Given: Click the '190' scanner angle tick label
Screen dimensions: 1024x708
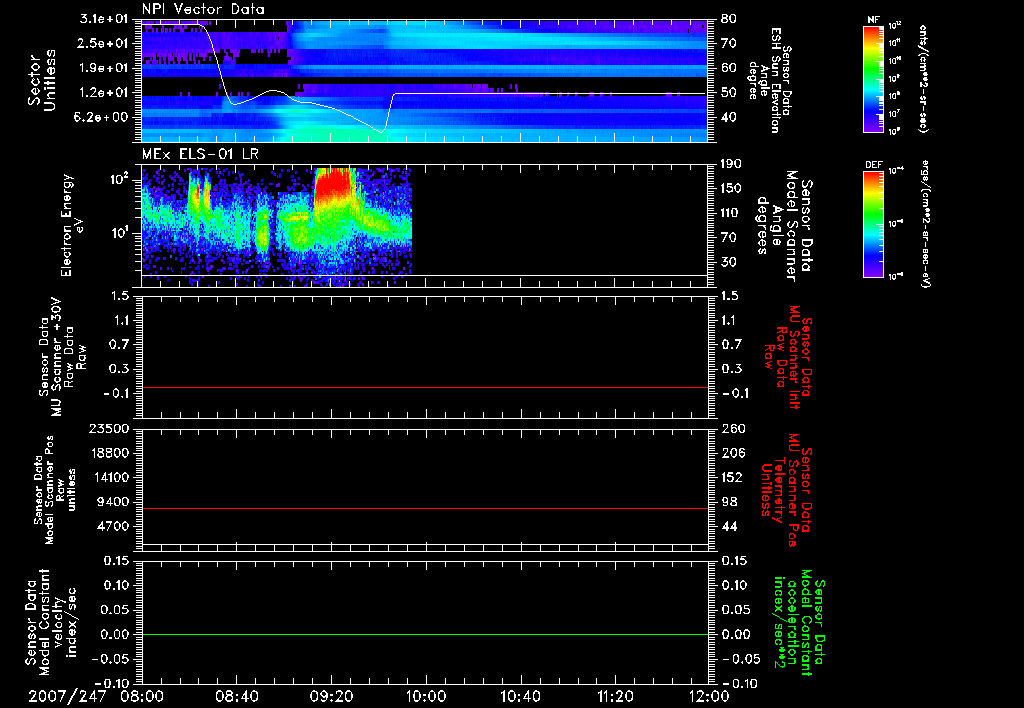Looking at the screenshot, I should (732, 164).
